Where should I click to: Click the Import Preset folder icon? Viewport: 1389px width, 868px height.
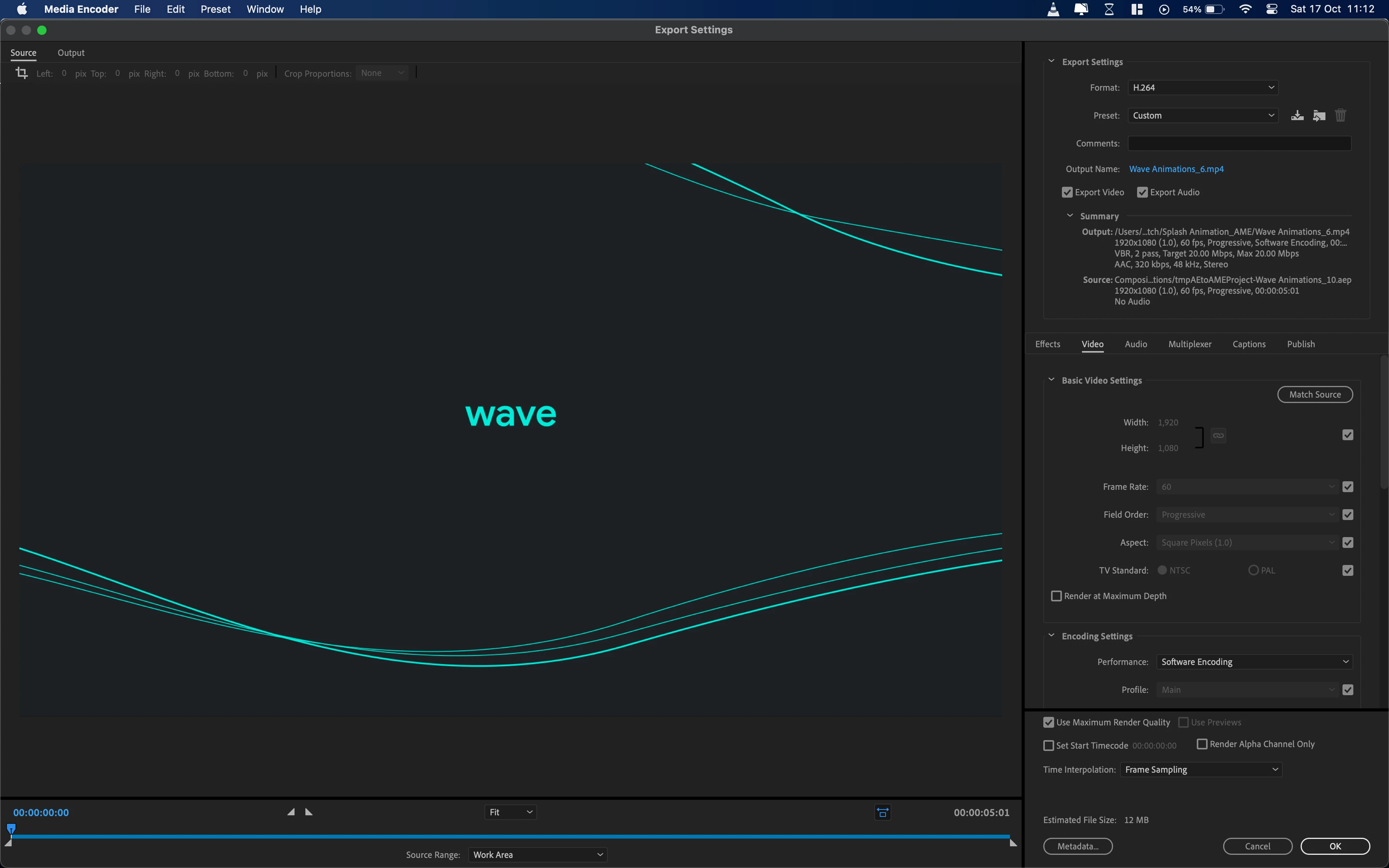click(x=1319, y=115)
